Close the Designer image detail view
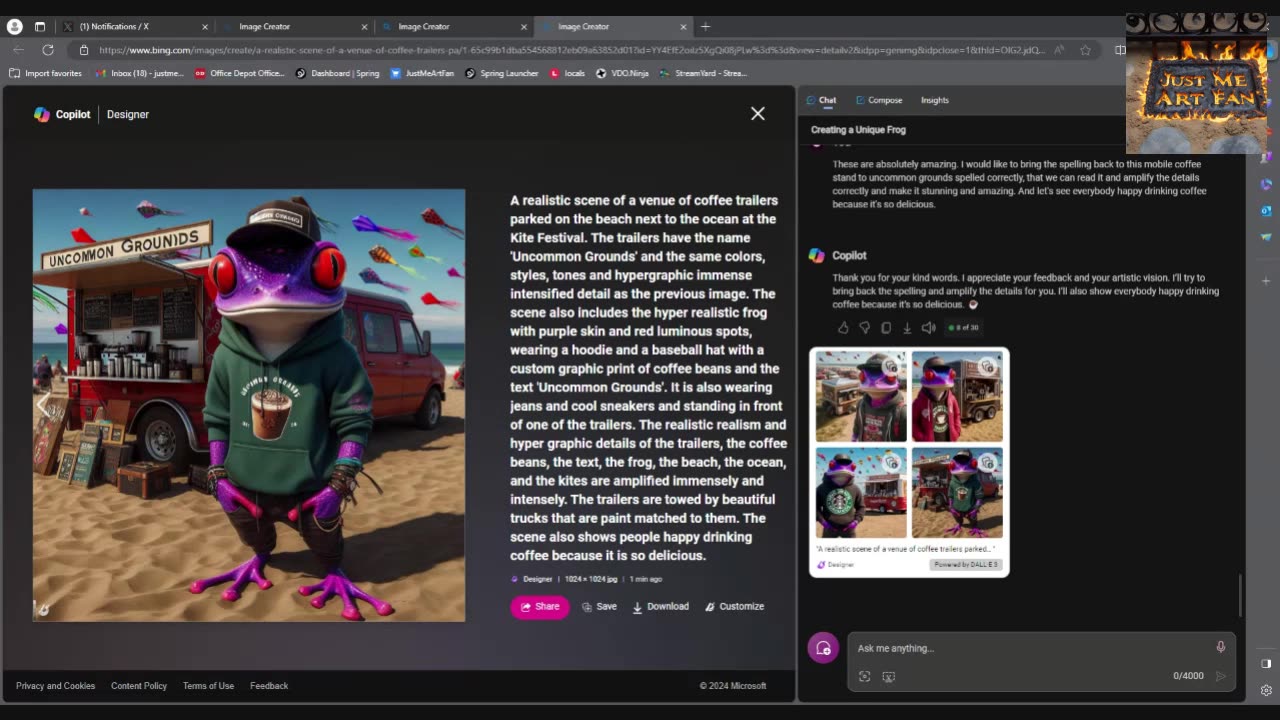This screenshot has width=1280, height=720. 758,114
